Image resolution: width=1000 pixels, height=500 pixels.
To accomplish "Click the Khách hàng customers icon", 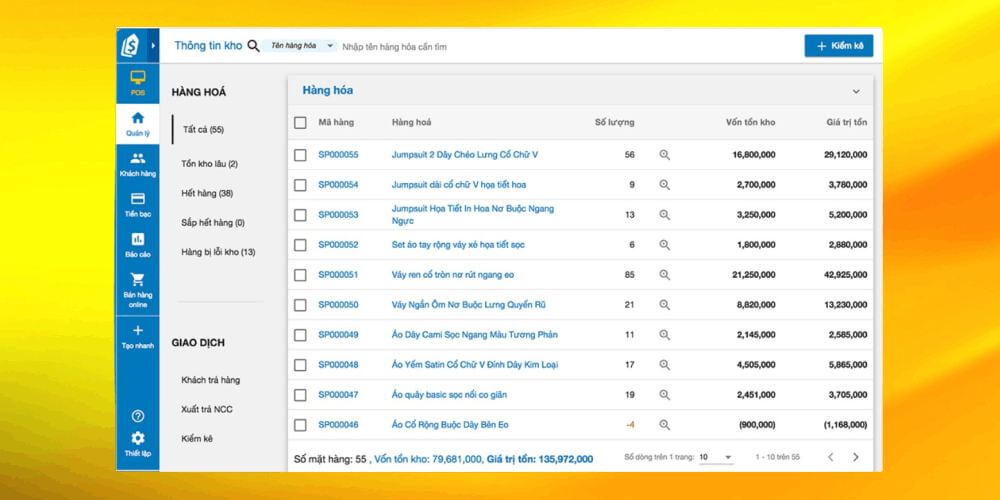I will click(x=137, y=158).
